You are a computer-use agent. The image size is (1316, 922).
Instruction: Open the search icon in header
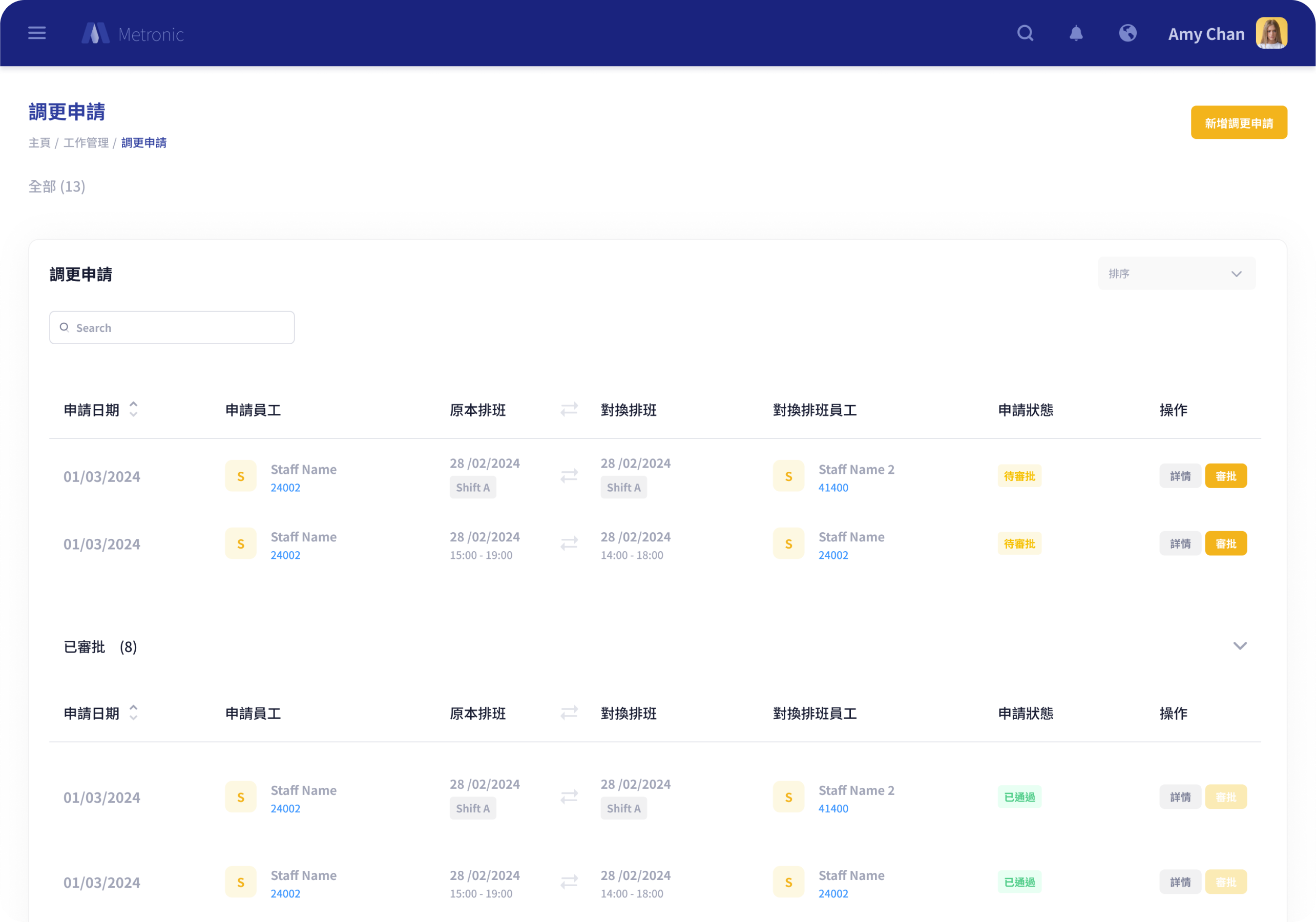coord(1025,33)
